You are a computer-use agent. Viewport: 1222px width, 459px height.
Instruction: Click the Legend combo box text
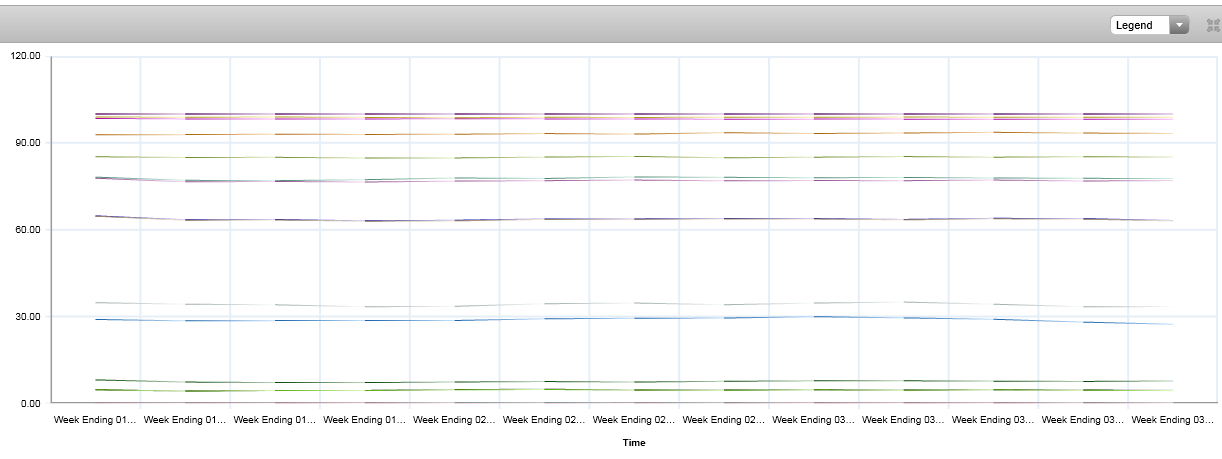(1139, 25)
